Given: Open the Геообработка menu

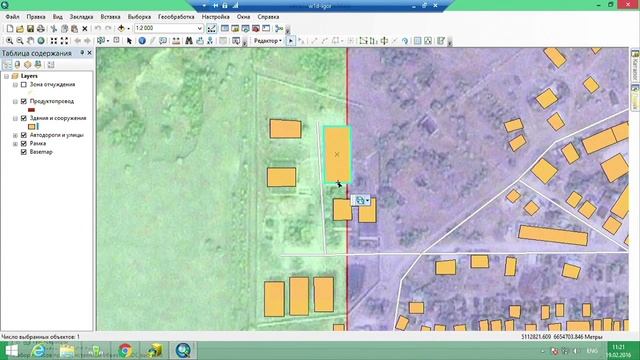Looking at the screenshot, I should [x=176, y=17].
